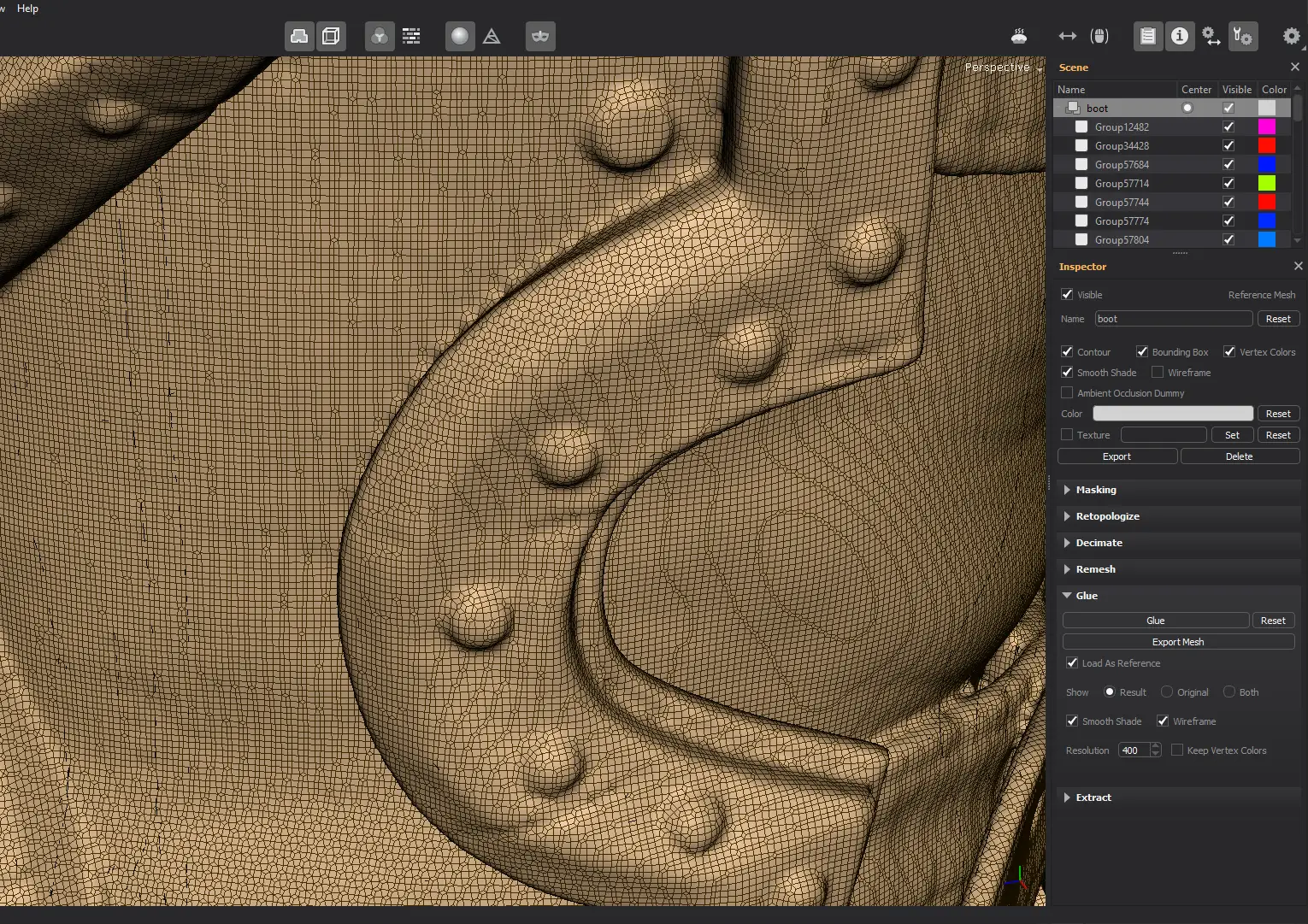The height and width of the screenshot is (924, 1308).
Task: Sort Scene list by Name column
Action: [1115, 89]
